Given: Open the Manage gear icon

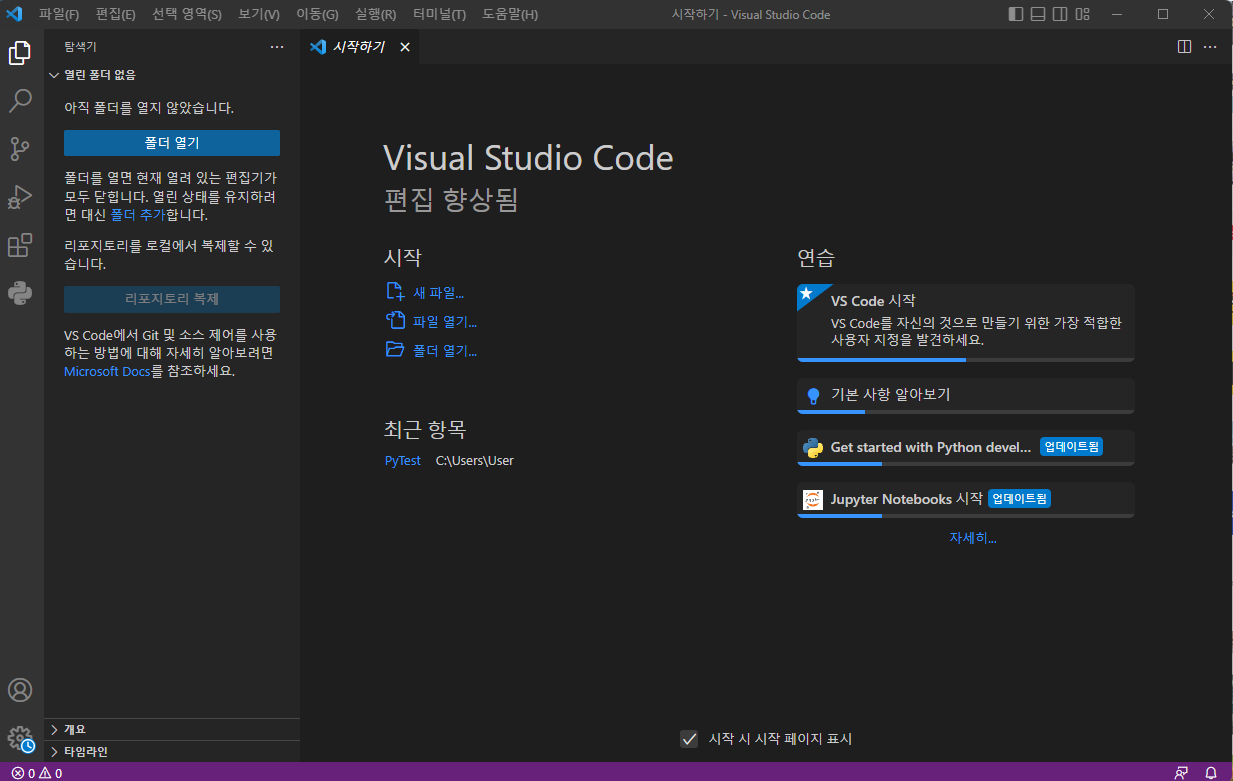Looking at the screenshot, I should [20, 738].
